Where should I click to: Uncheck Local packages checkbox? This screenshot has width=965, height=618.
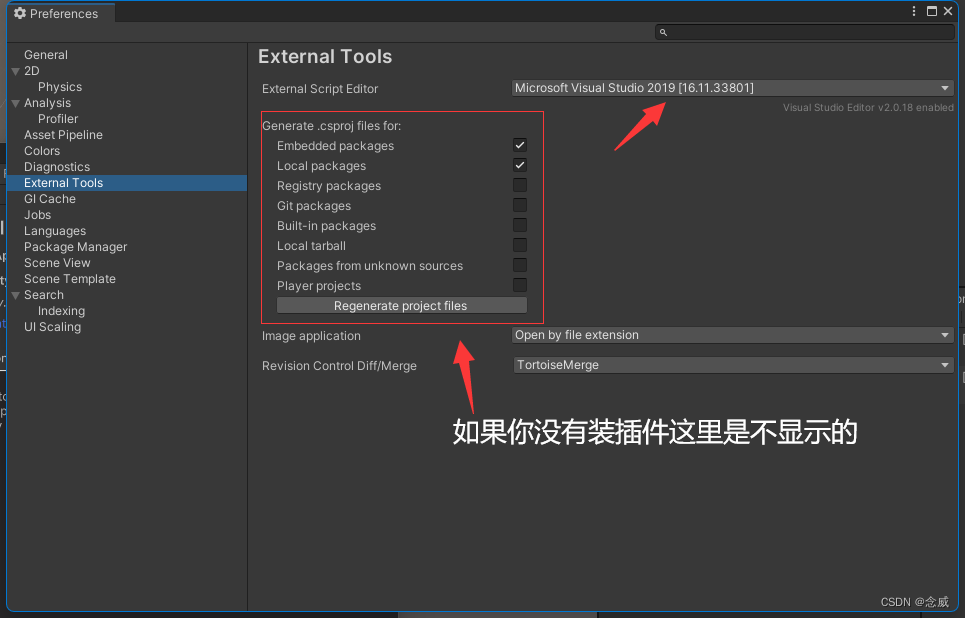tap(520, 165)
